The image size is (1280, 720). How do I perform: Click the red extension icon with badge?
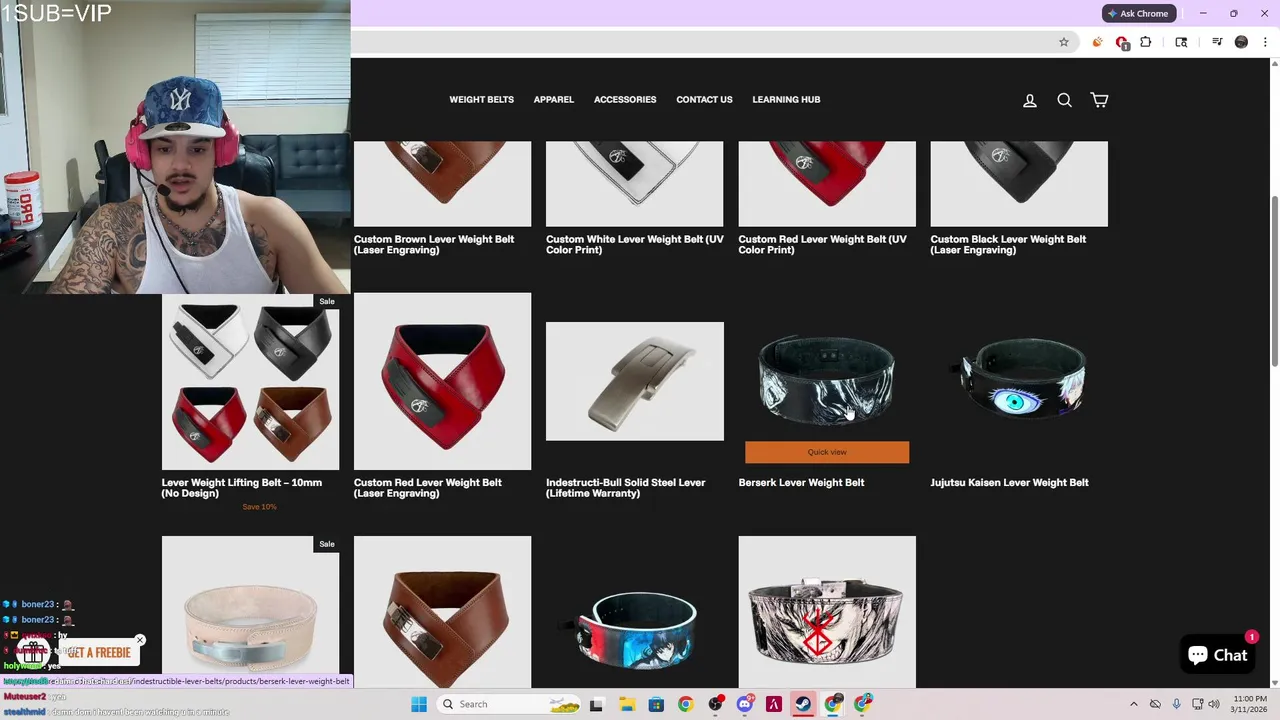click(1122, 43)
